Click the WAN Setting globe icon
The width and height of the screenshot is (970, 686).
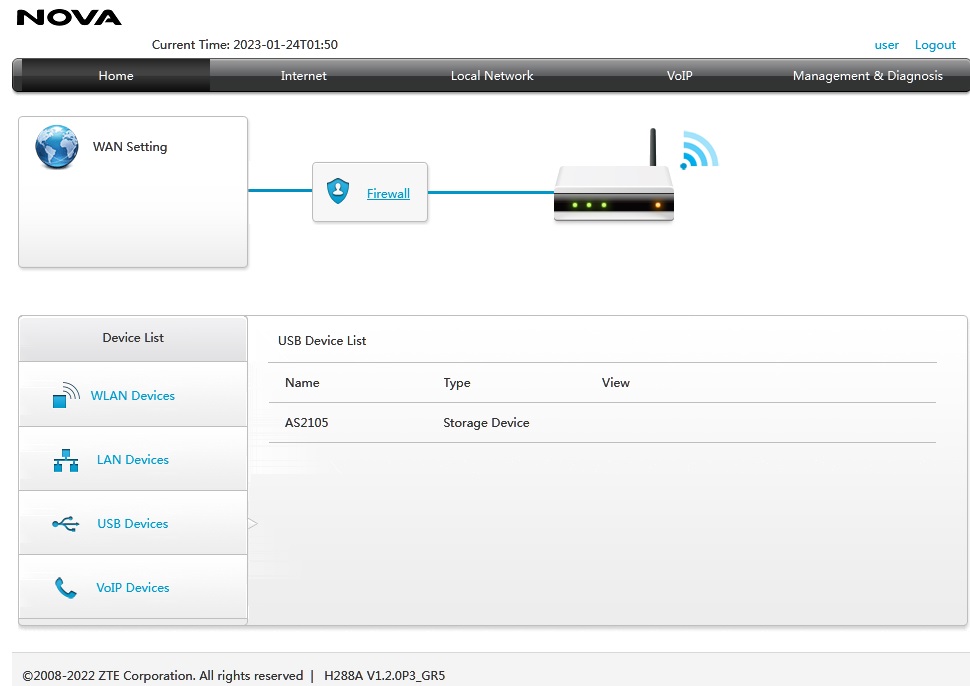tap(56, 147)
